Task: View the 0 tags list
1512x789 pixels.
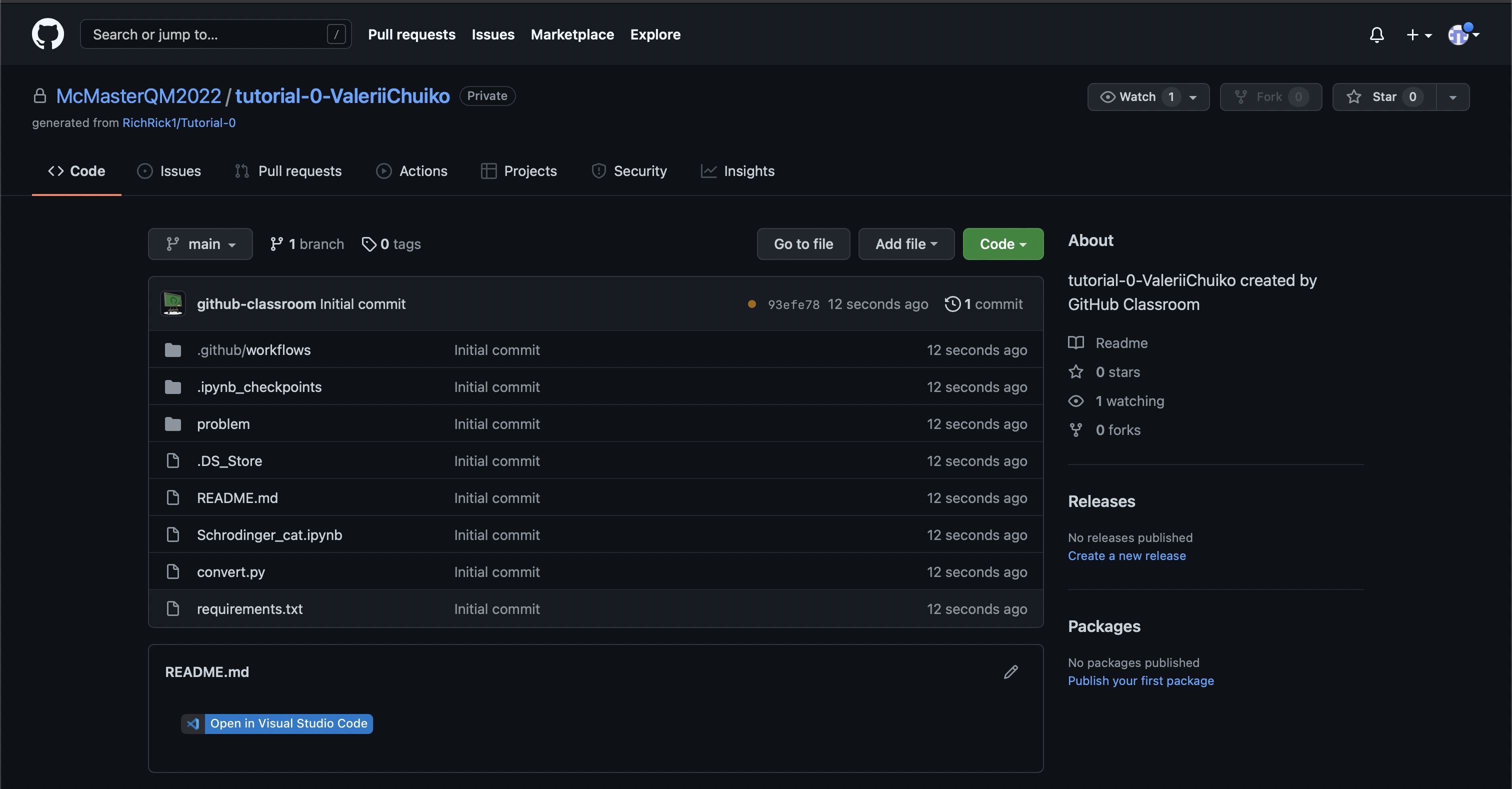Action: 391,243
